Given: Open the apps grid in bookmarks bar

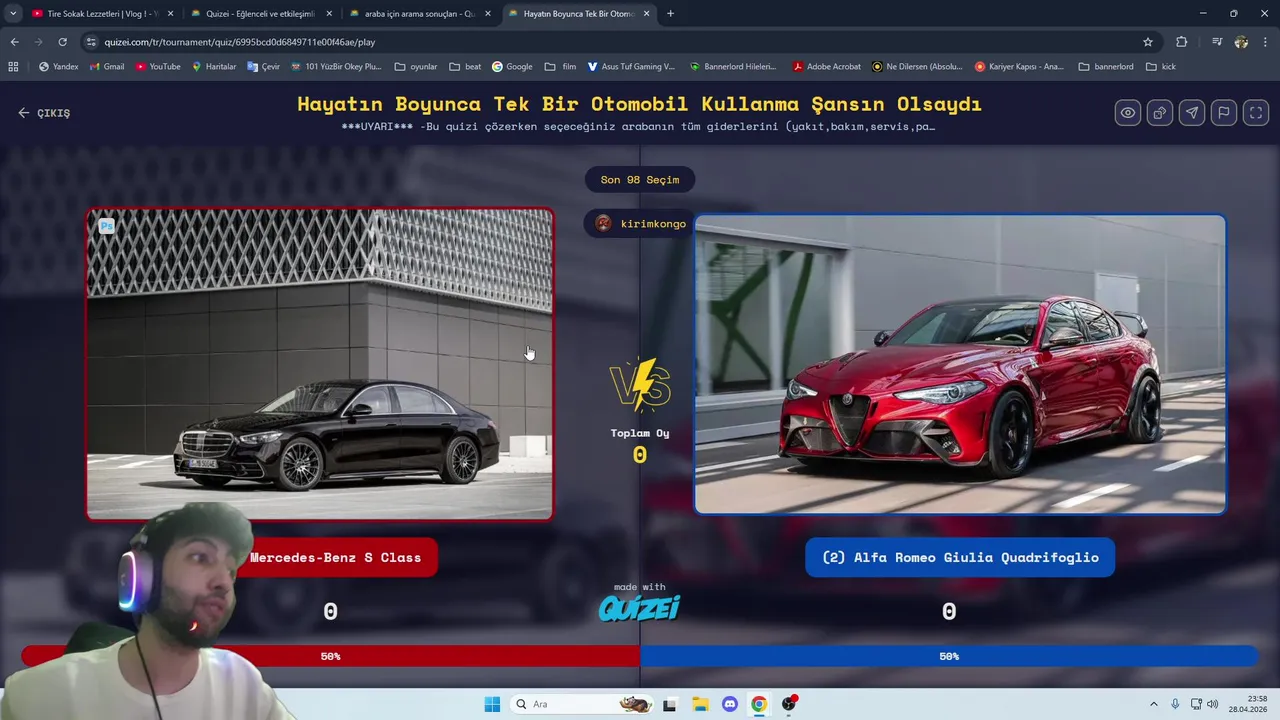Looking at the screenshot, I should click(13, 66).
